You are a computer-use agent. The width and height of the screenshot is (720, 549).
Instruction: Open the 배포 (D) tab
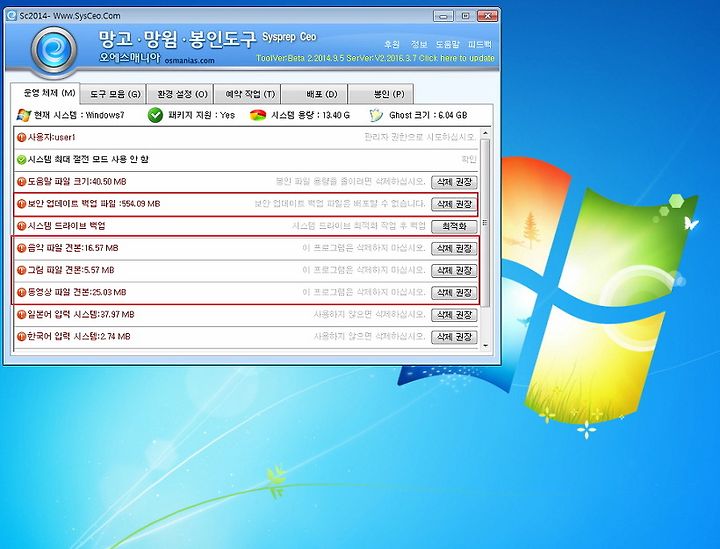tap(316, 94)
